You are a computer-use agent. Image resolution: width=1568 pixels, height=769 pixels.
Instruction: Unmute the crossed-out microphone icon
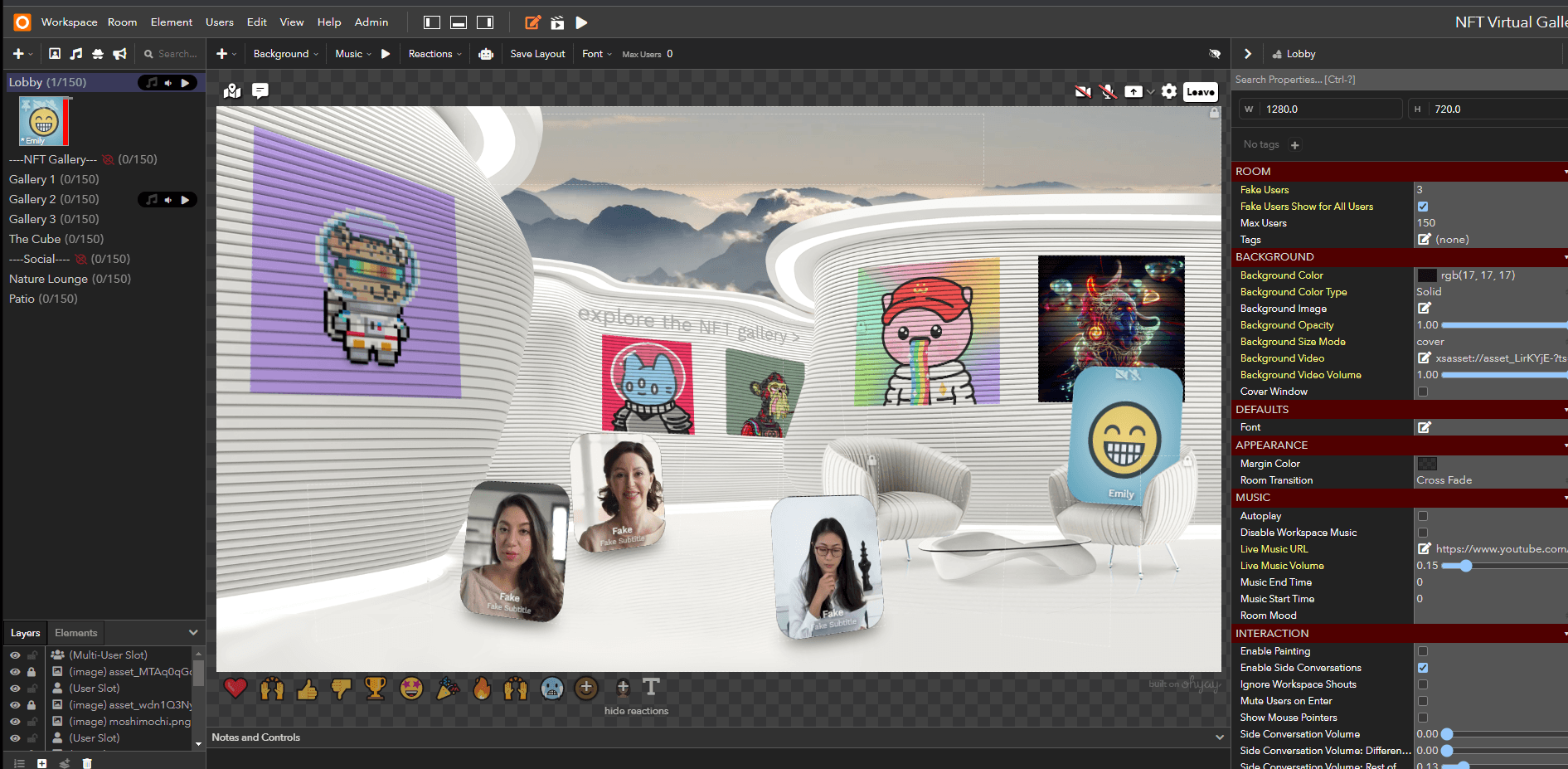pos(1109,91)
